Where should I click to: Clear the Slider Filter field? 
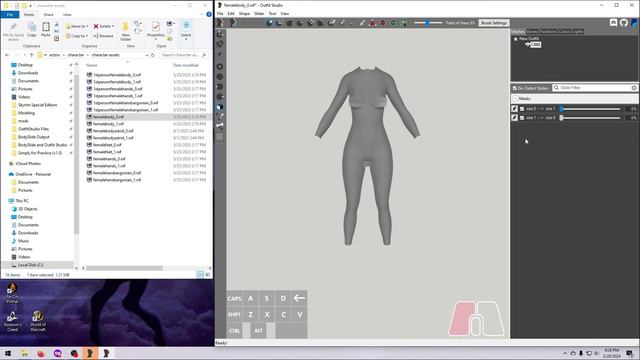click(634, 88)
